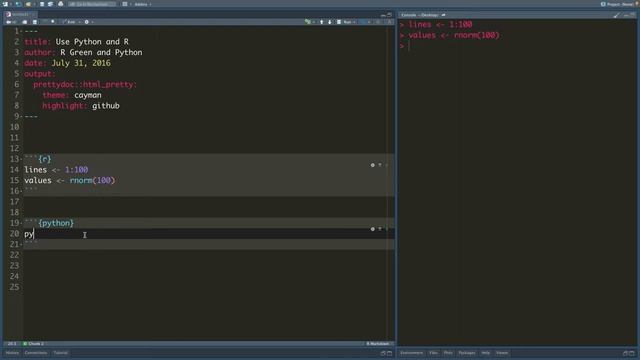This screenshot has width=640, height=360.
Task: Click 'values <- rnorm(100)' in the console output
Action: coord(454,36)
